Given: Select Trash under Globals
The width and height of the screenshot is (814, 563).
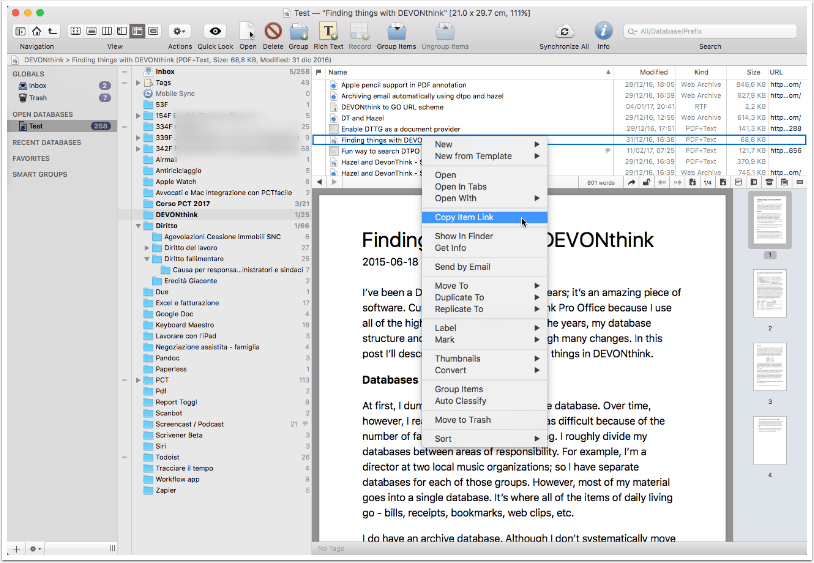Looking at the screenshot, I should click(x=37, y=98).
